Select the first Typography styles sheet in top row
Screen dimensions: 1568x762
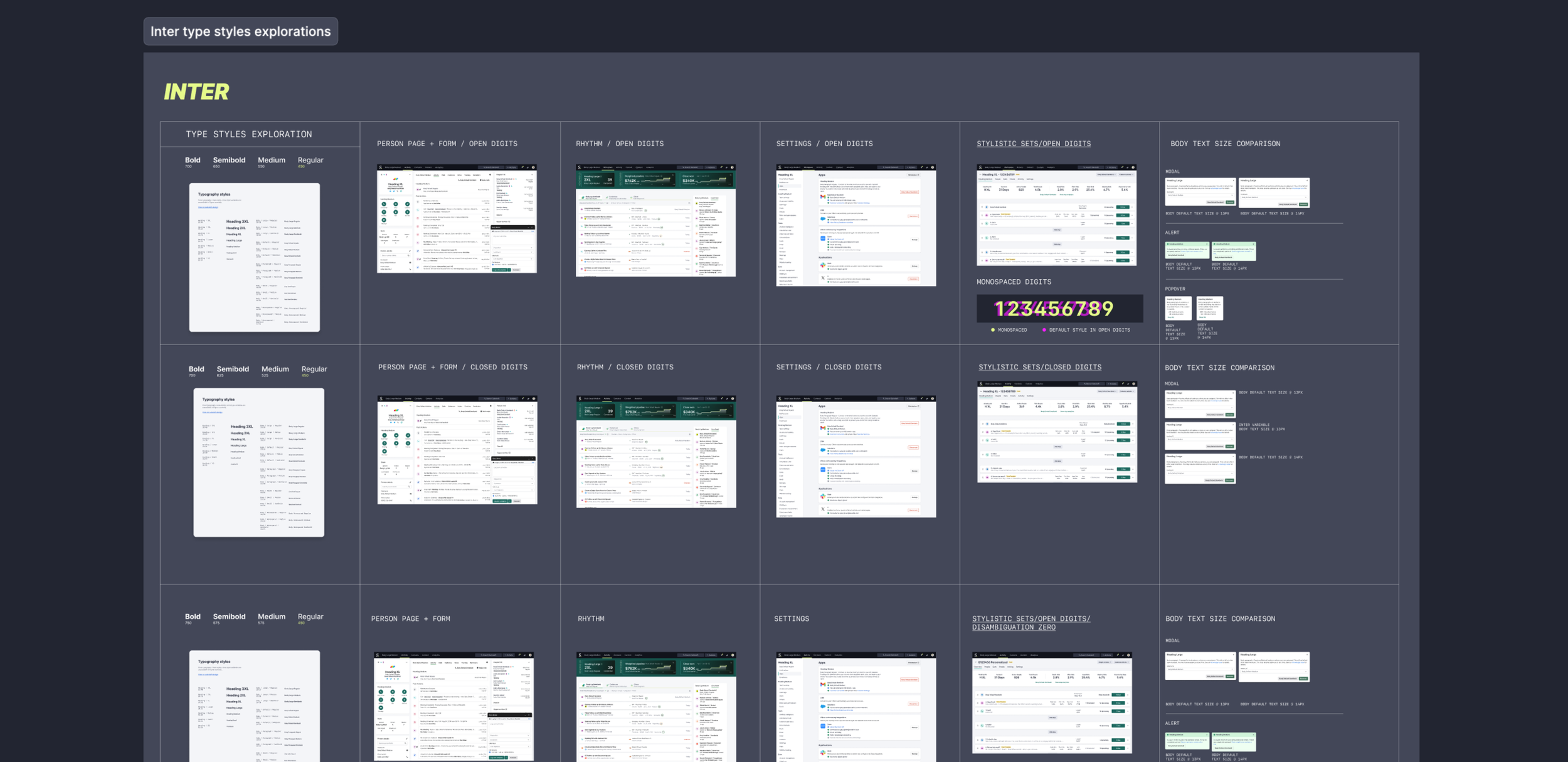pos(254,257)
